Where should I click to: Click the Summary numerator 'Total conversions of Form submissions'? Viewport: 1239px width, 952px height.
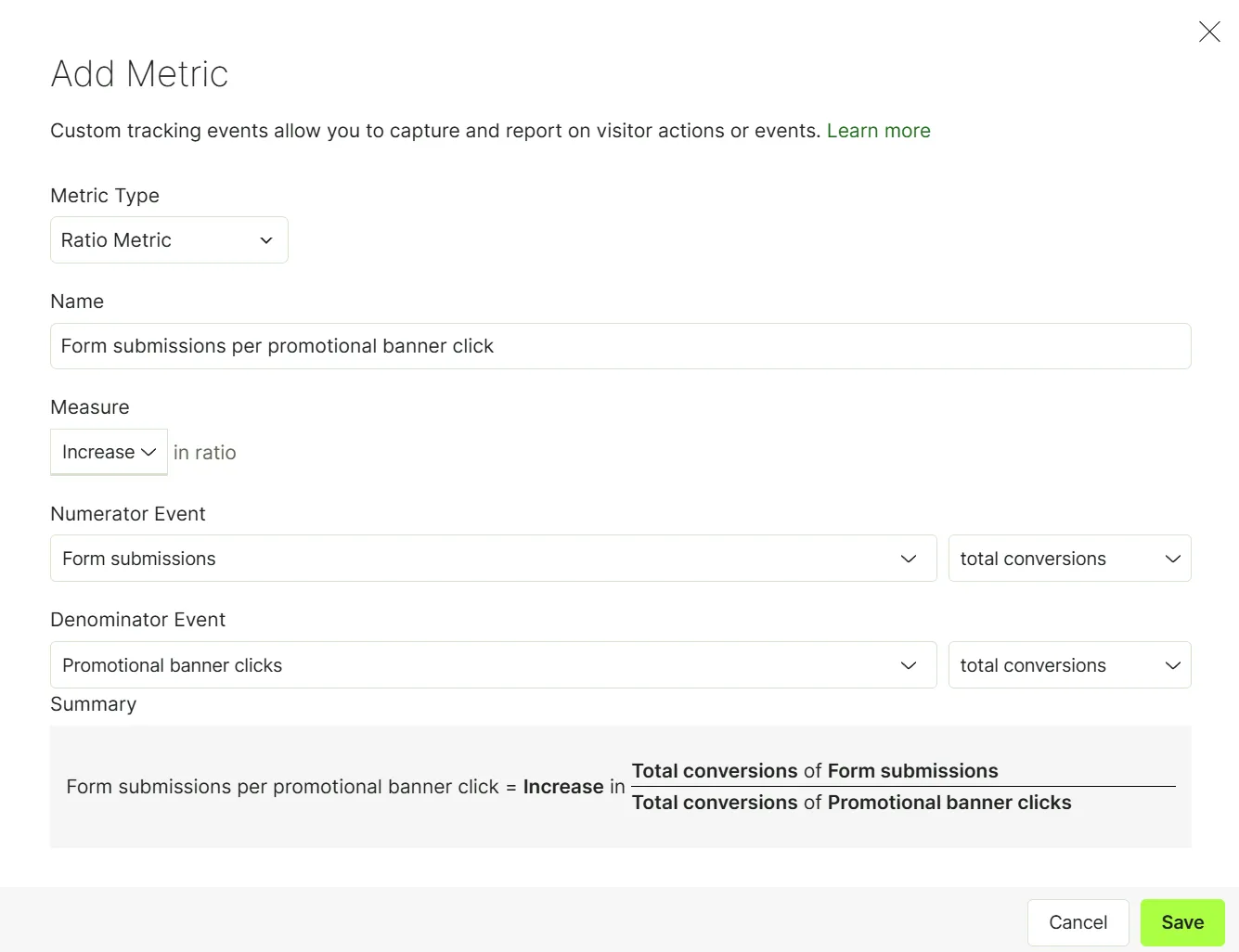815,771
